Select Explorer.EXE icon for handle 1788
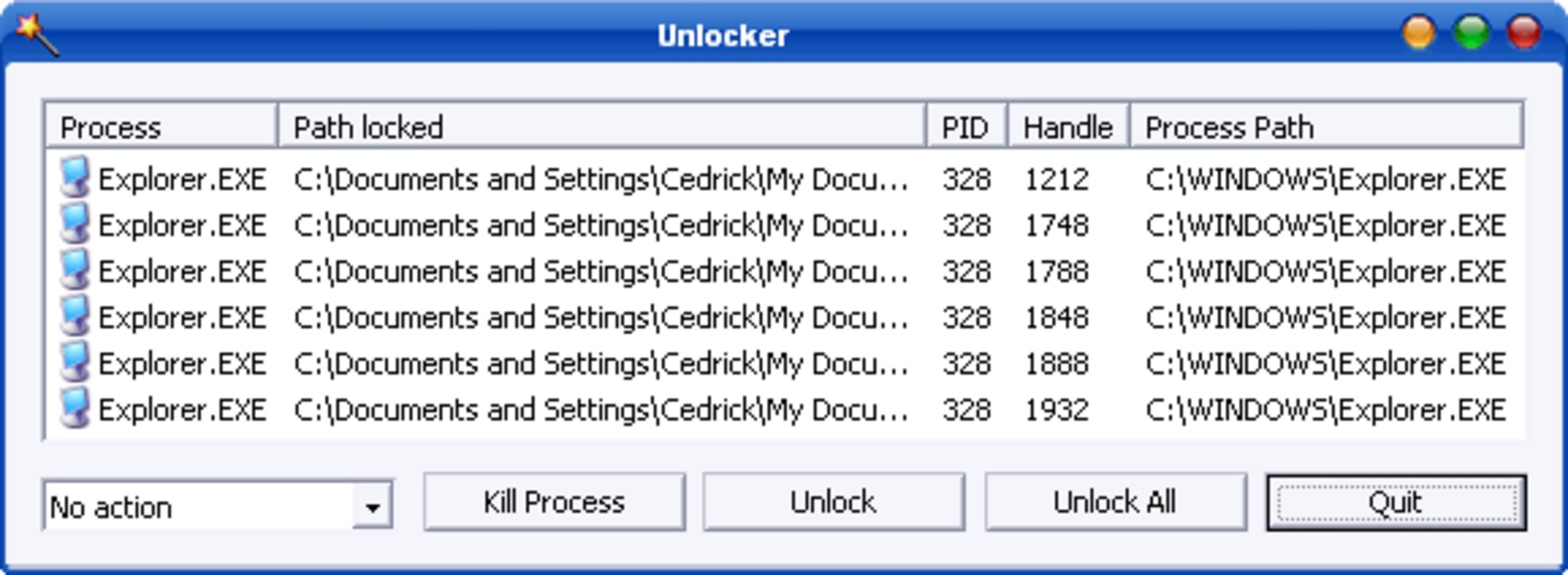1568x575 pixels. tap(75, 270)
